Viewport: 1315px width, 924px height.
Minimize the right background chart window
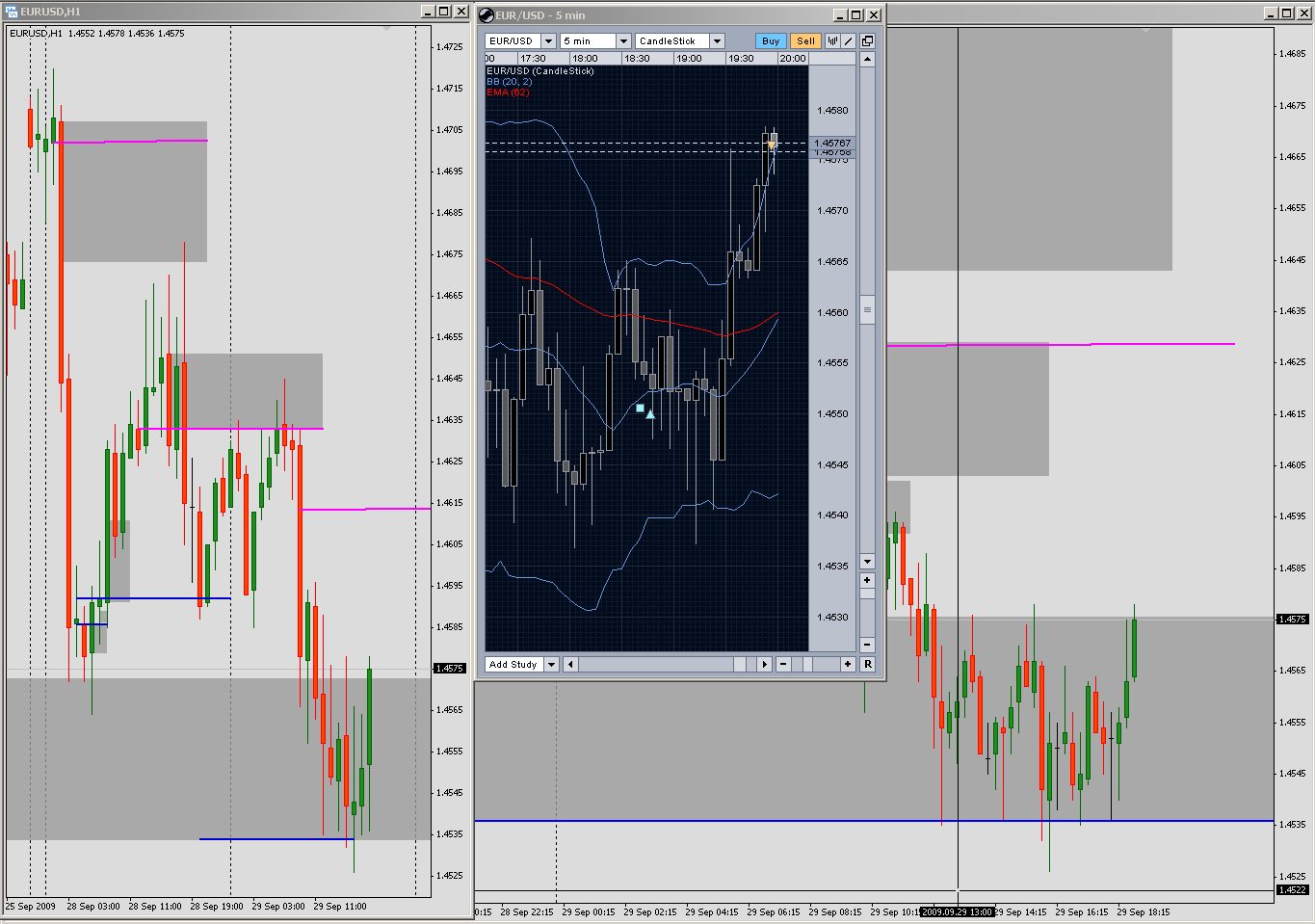pyautogui.click(x=1270, y=13)
